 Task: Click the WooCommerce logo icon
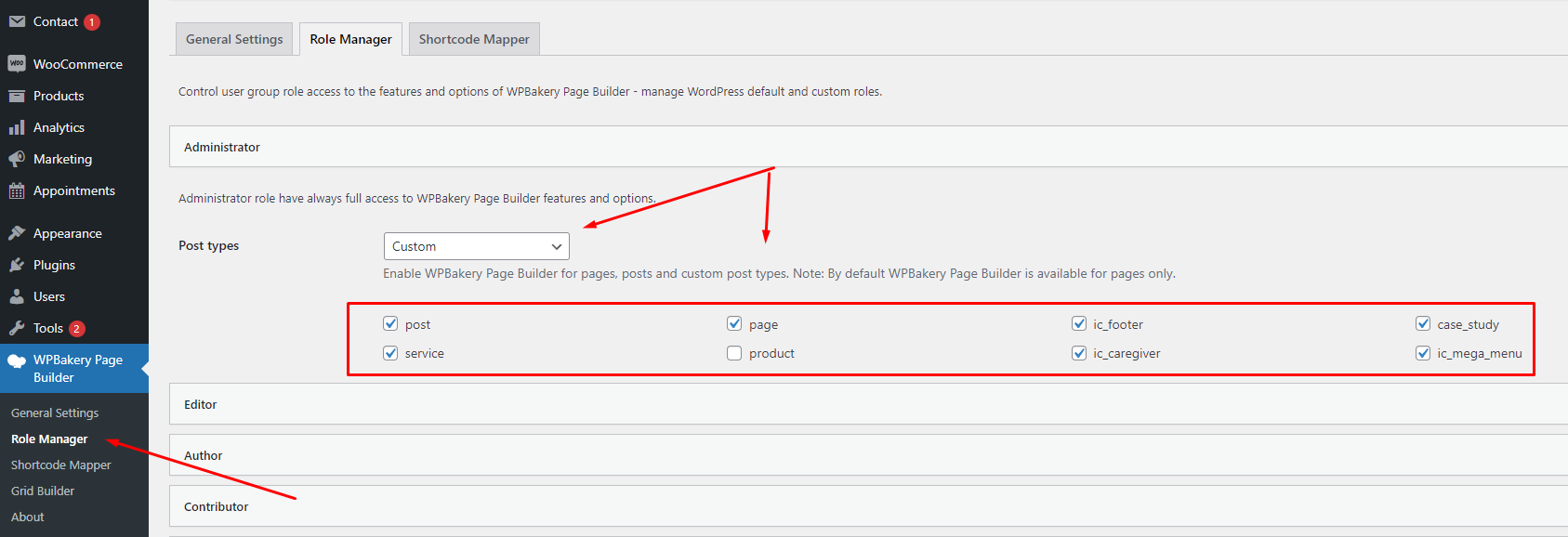tap(17, 64)
